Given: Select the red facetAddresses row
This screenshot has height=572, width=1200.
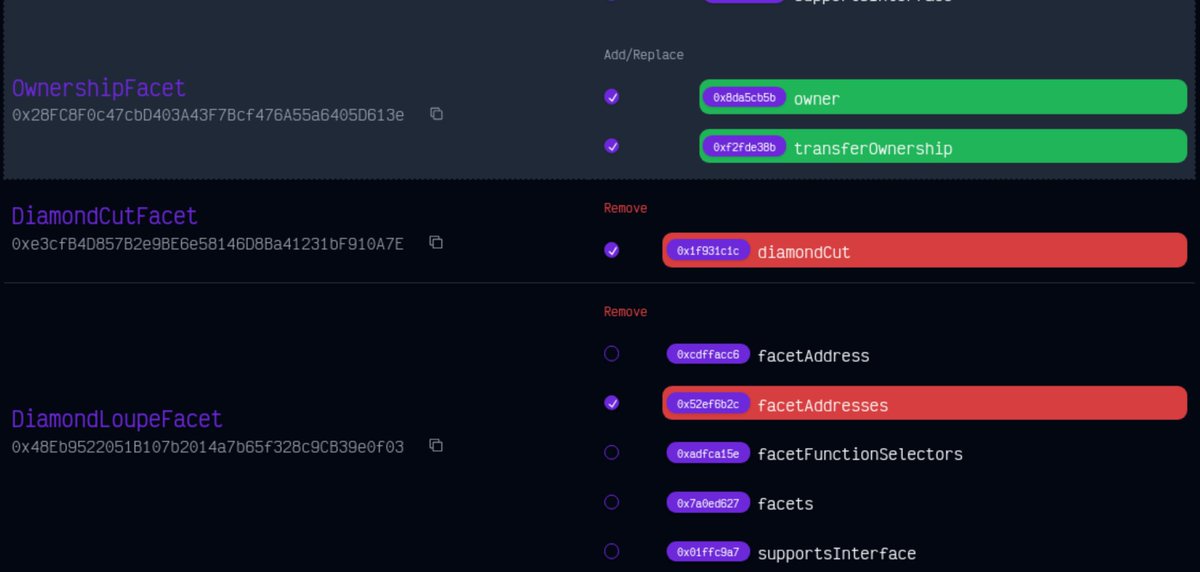Looking at the screenshot, I should [925, 404].
